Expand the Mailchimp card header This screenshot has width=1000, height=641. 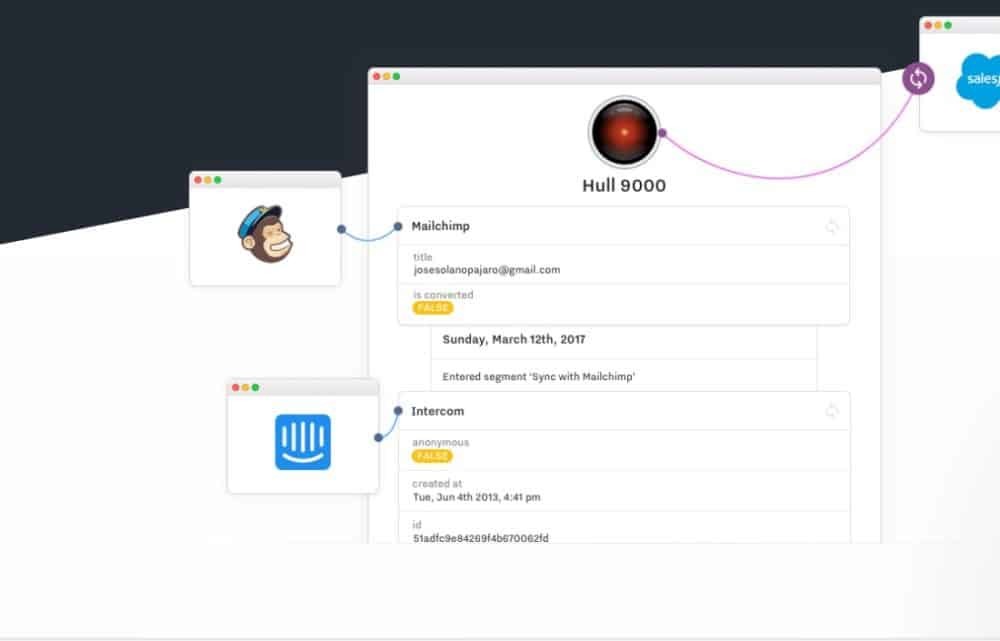coord(441,226)
